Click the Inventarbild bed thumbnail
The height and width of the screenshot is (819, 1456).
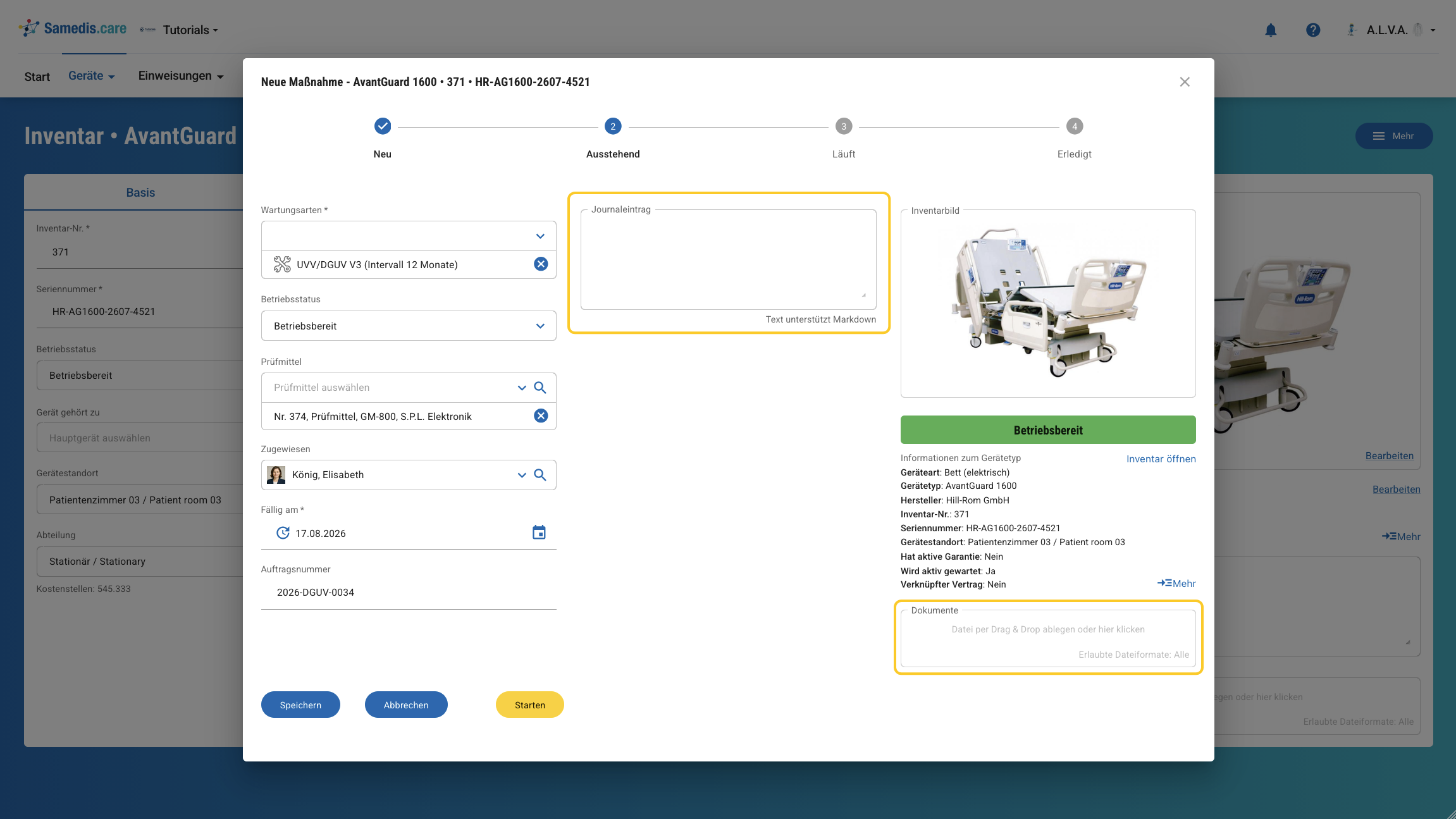tap(1048, 302)
